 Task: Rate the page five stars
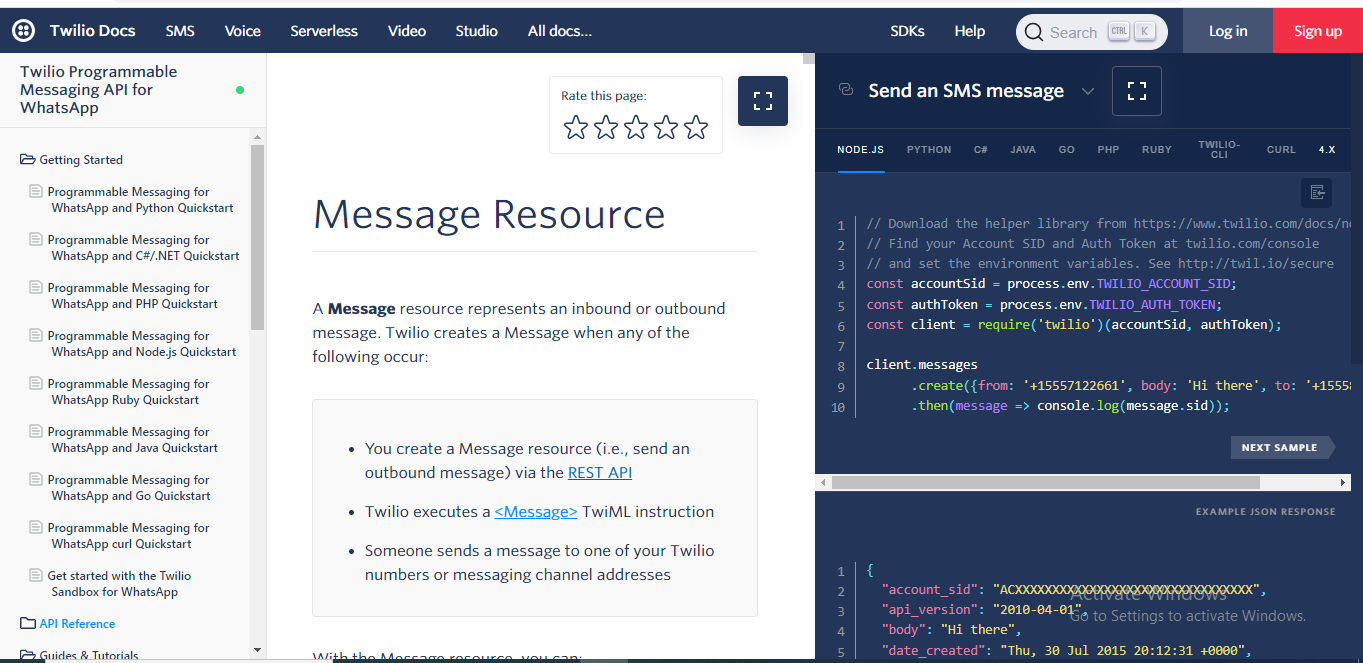696,128
